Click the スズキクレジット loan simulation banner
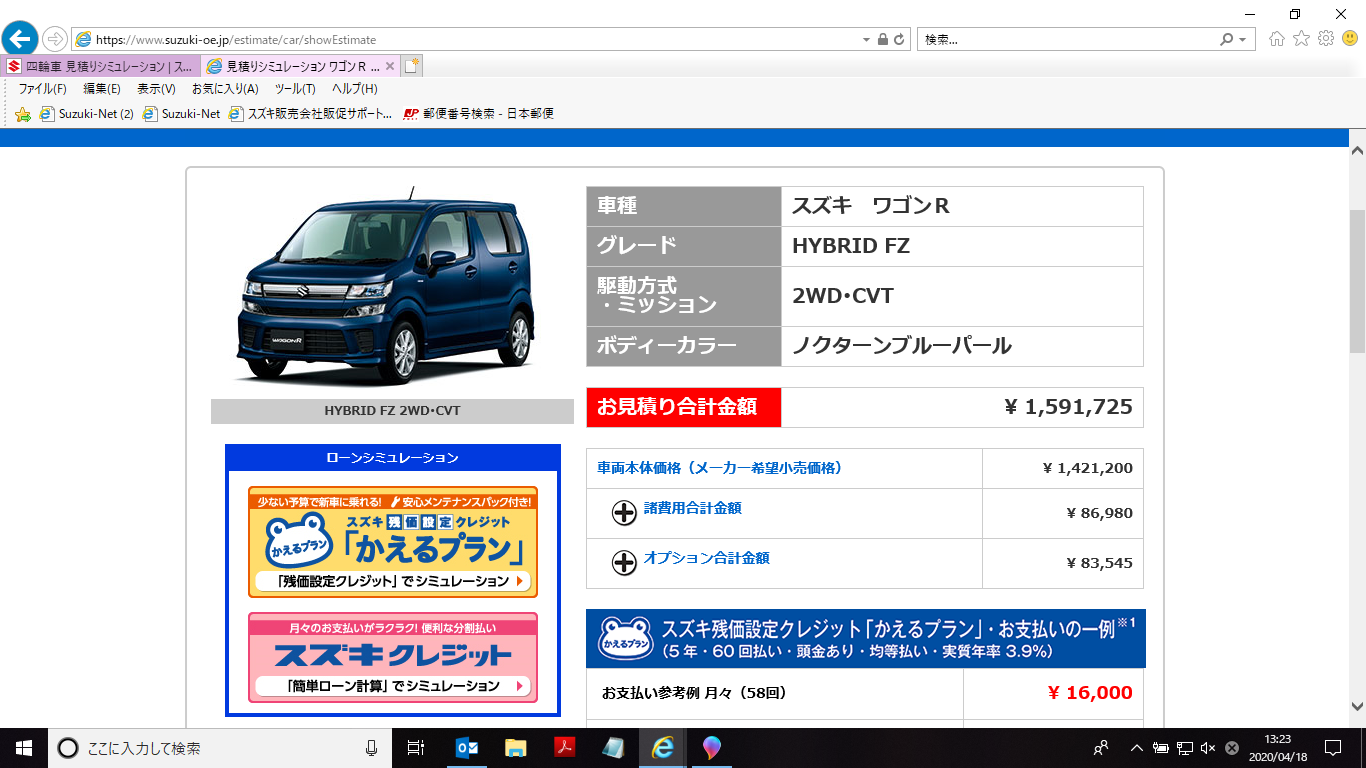1366x768 pixels. (x=393, y=657)
